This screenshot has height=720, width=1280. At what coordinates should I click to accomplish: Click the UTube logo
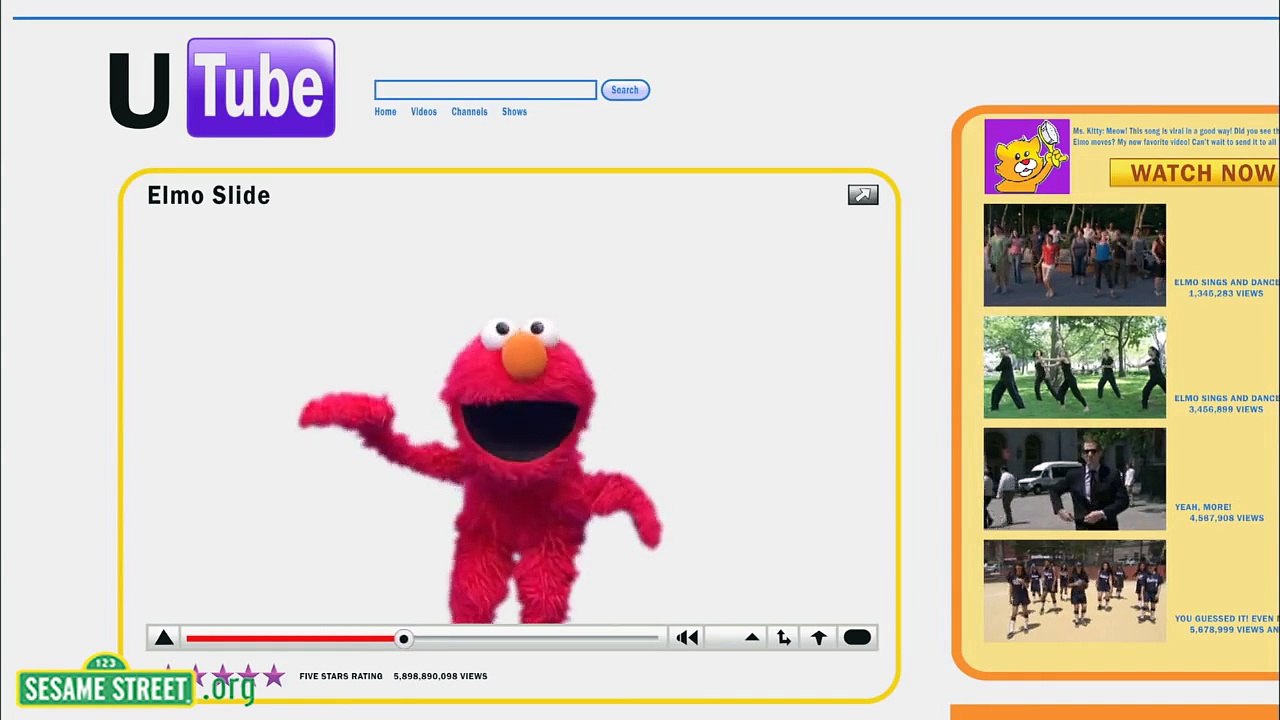(x=221, y=88)
